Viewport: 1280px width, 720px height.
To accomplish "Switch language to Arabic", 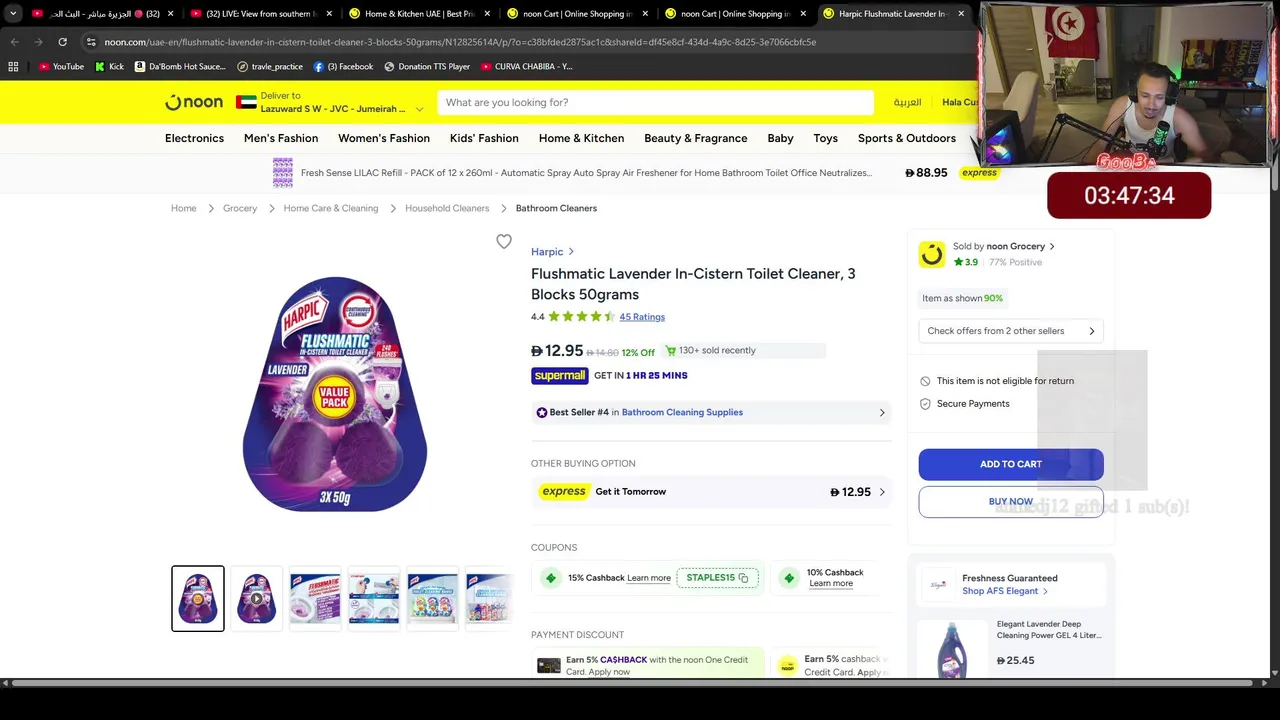I will click(x=907, y=102).
